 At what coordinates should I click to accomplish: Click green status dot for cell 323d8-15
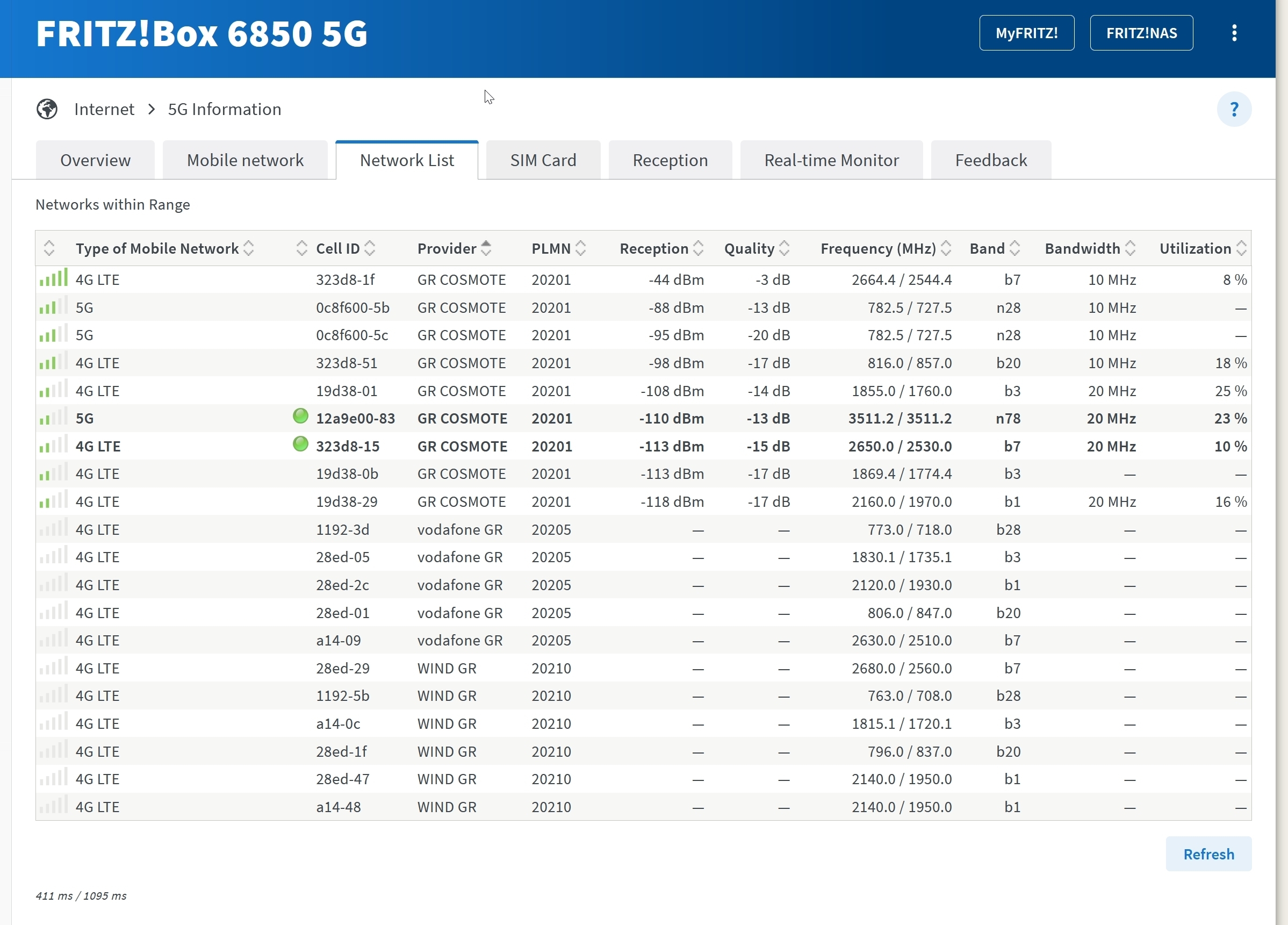tap(300, 444)
